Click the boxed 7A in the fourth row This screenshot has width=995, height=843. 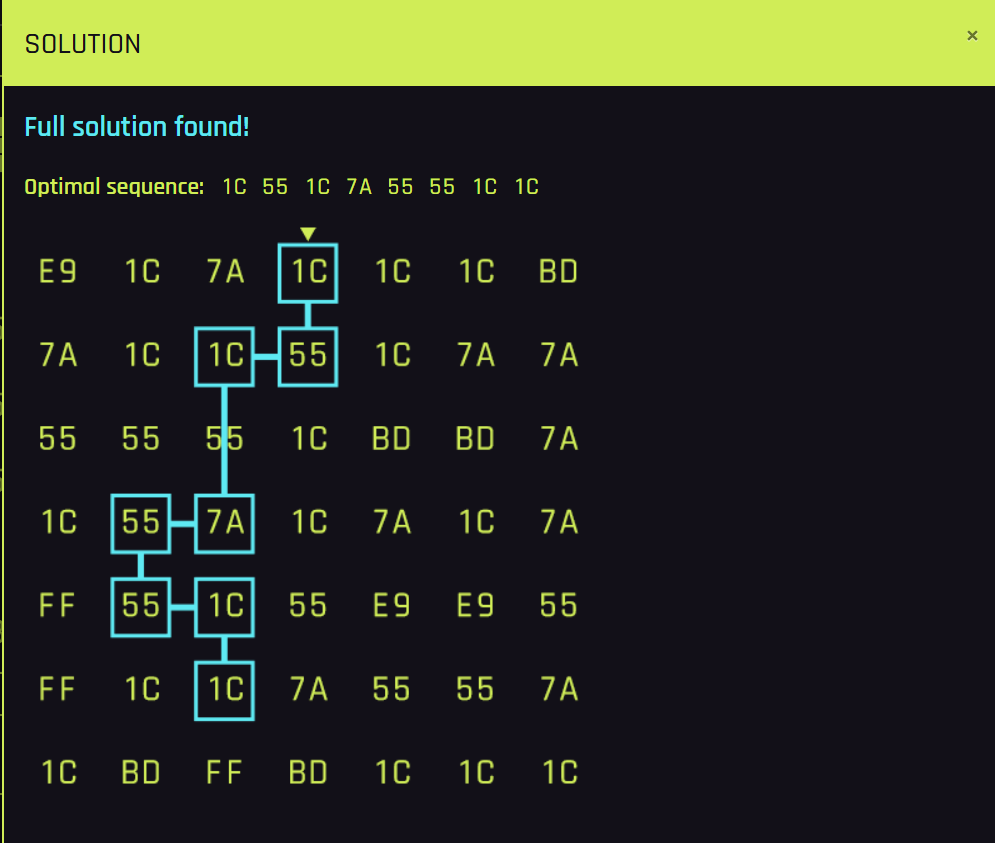coord(225,524)
